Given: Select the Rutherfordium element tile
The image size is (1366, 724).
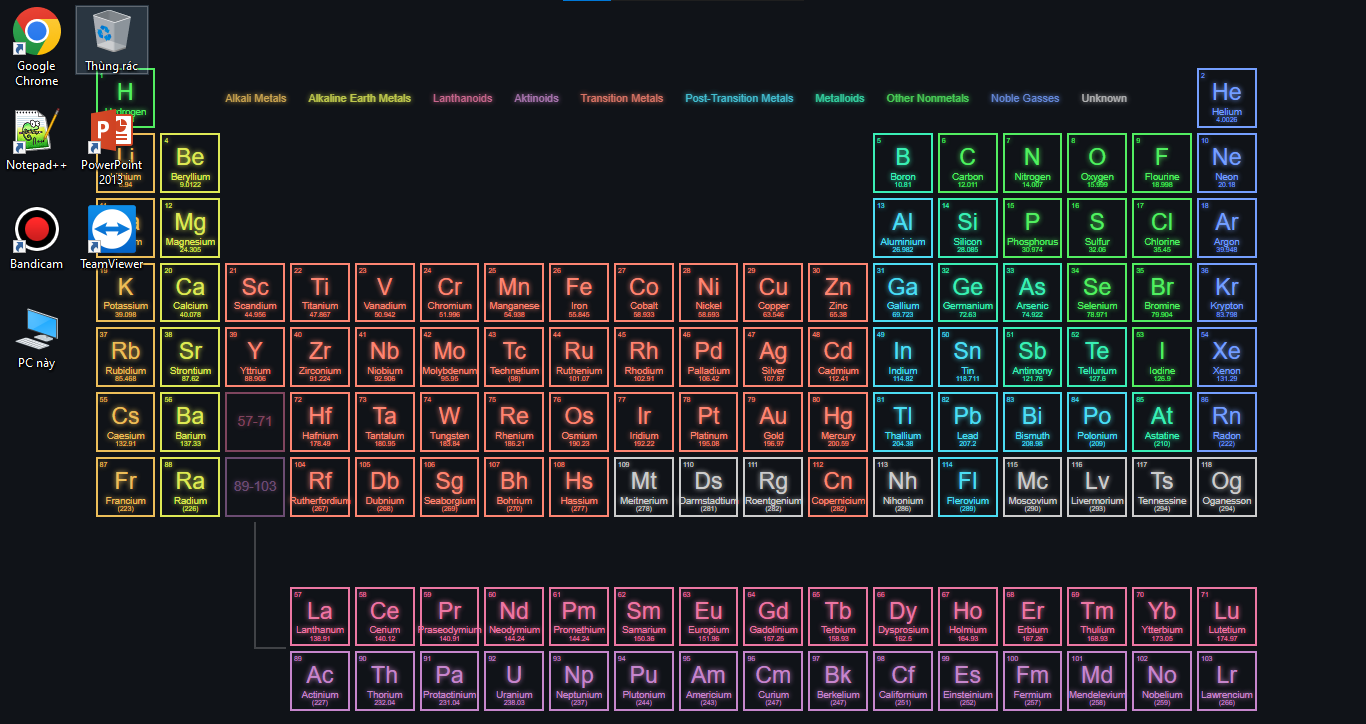Looking at the screenshot, I should [320, 487].
